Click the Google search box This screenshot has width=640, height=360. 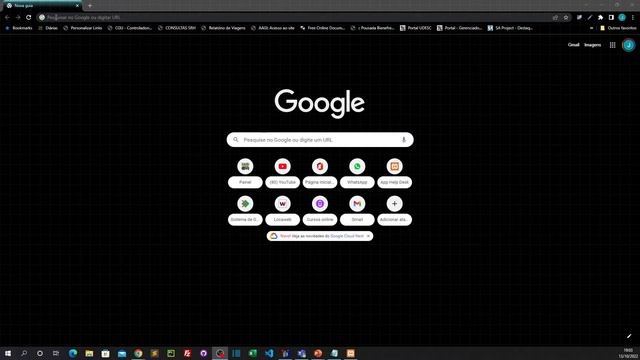tap(320, 140)
